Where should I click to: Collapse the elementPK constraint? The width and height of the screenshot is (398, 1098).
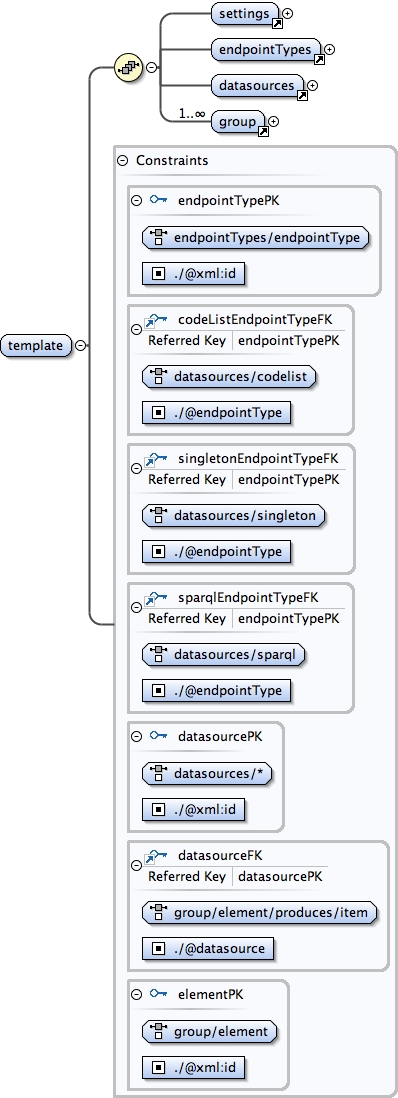pos(137,994)
